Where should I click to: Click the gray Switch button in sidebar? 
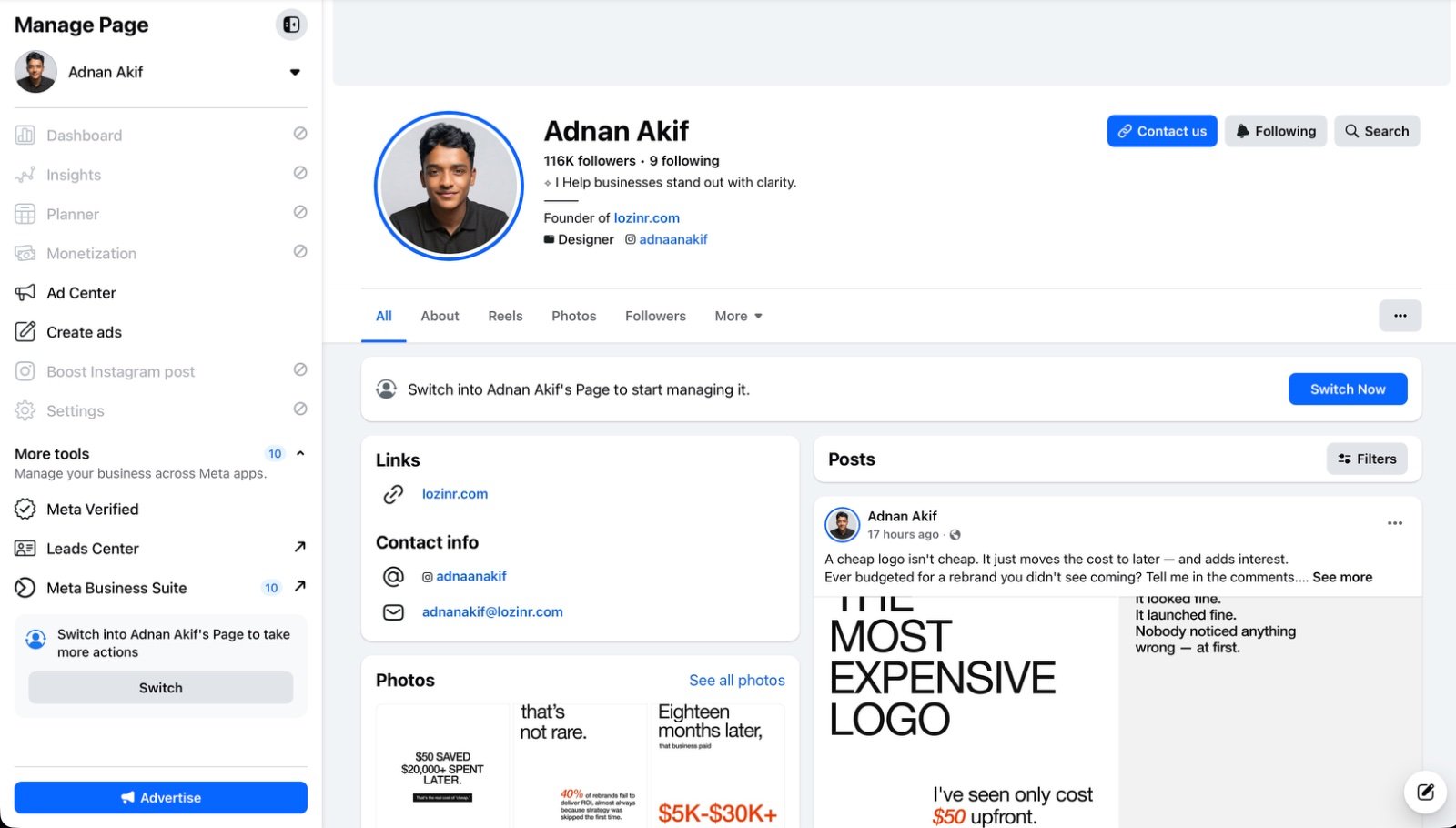[161, 688]
